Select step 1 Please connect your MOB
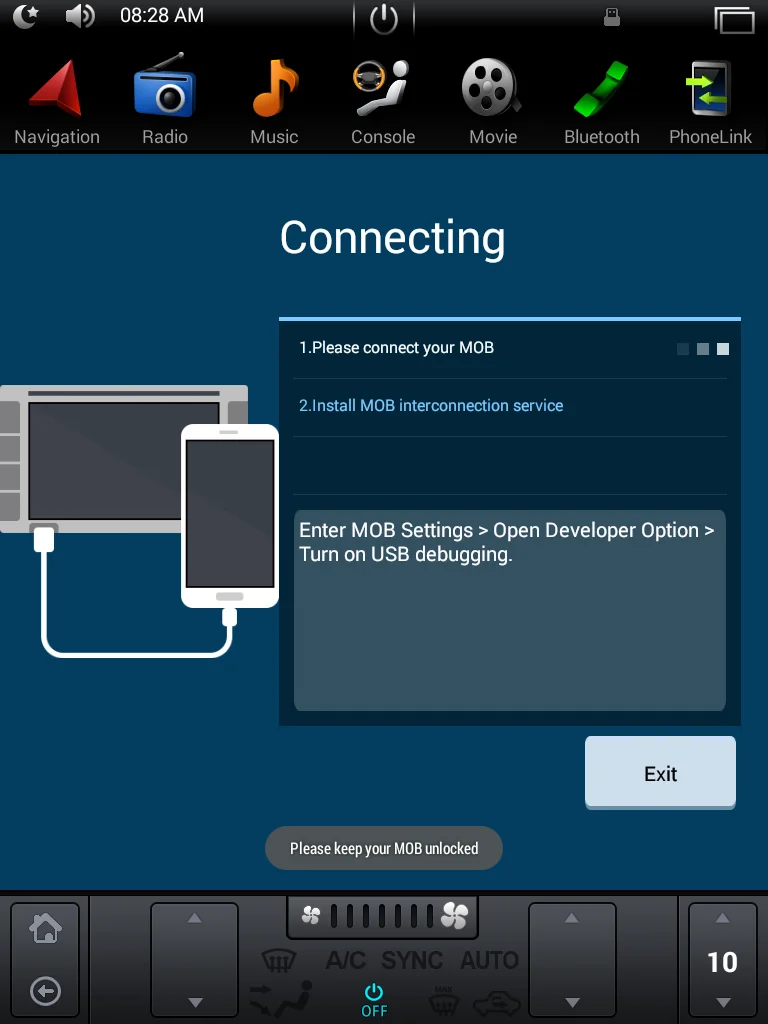 point(509,349)
